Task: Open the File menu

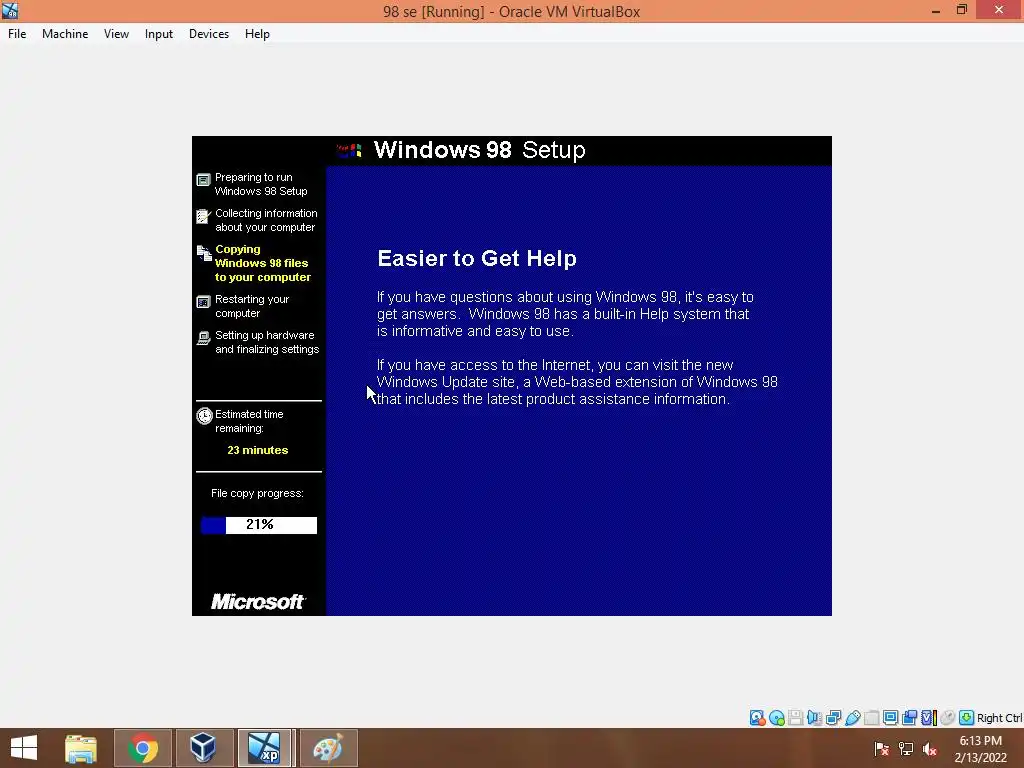Action: click(17, 34)
